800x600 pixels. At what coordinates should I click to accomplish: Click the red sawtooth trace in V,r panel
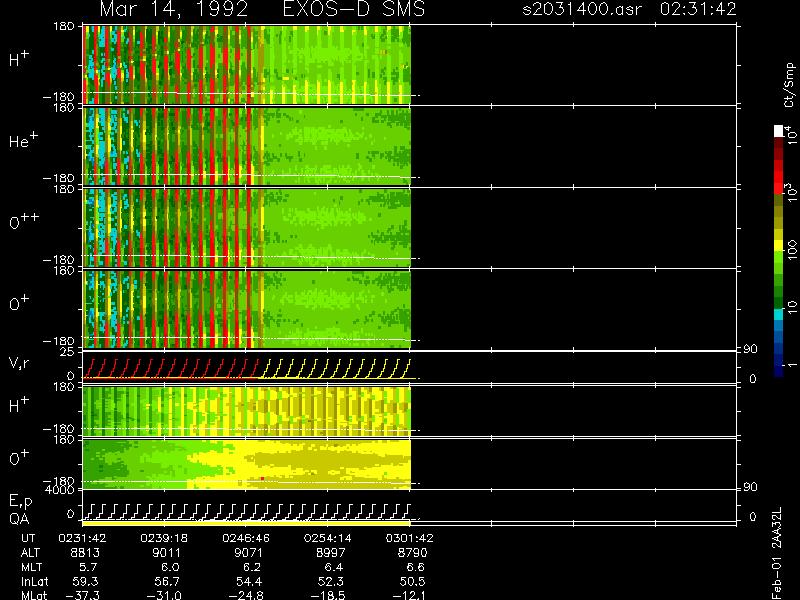[x=171, y=369]
